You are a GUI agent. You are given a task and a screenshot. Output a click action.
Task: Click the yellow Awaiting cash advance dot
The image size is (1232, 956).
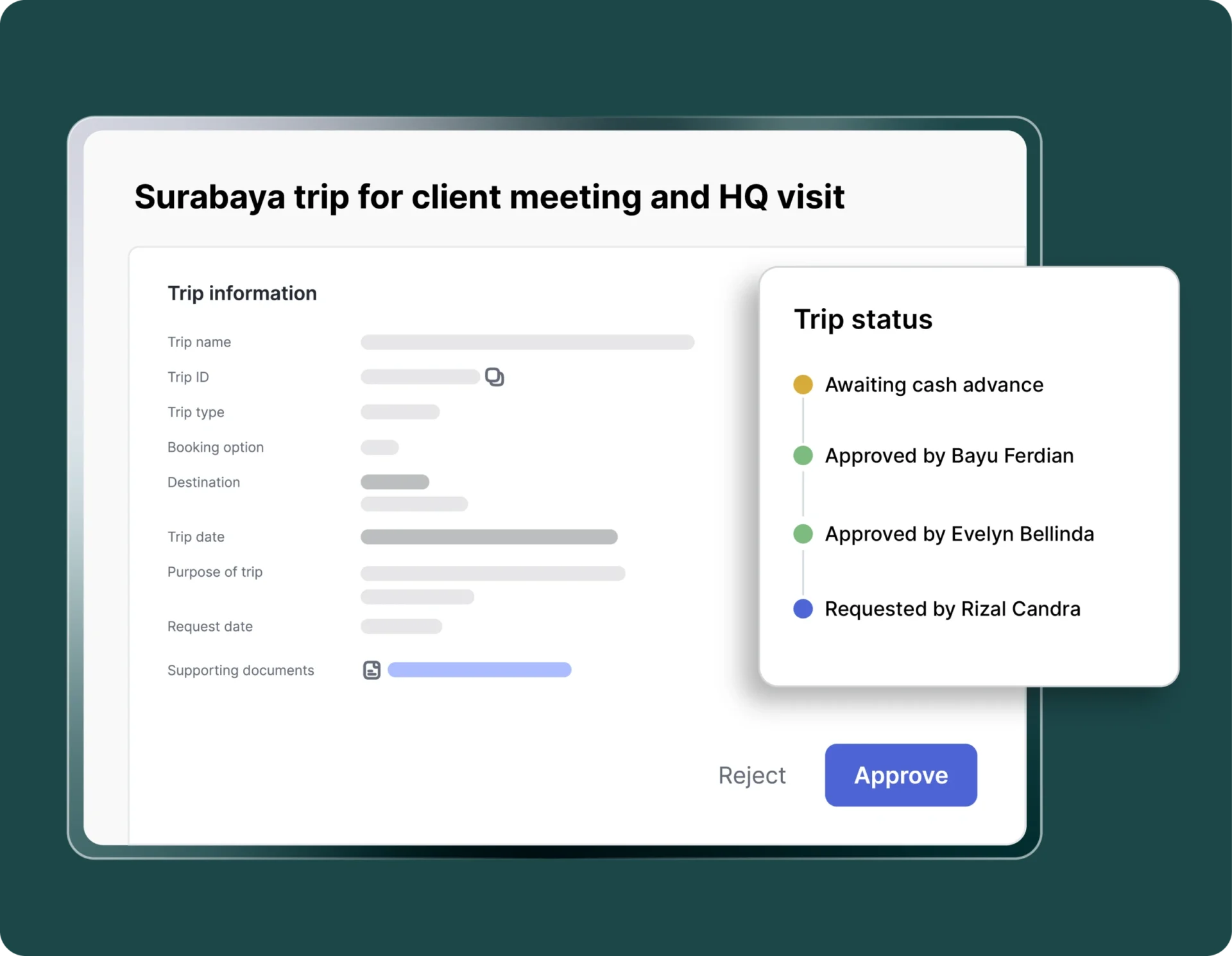click(x=803, y=384)
